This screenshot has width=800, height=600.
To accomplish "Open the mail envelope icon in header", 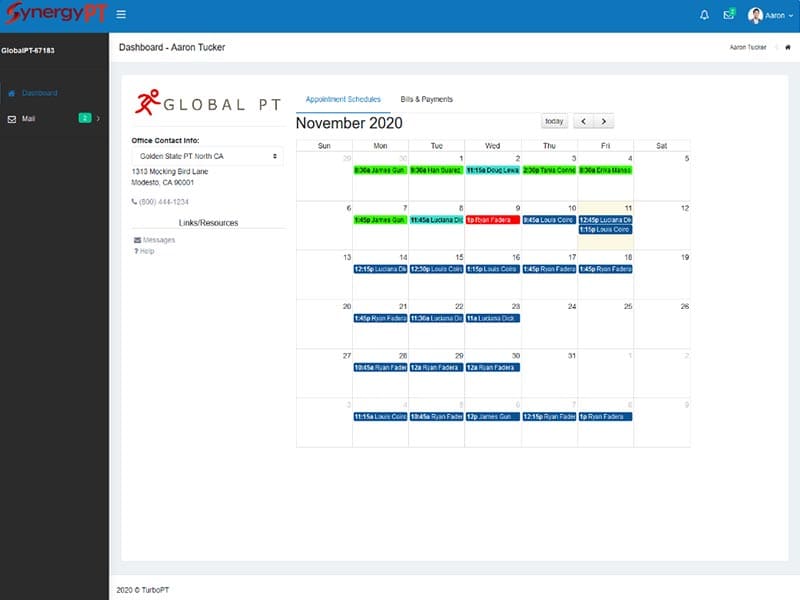I will tap(729, 14).
